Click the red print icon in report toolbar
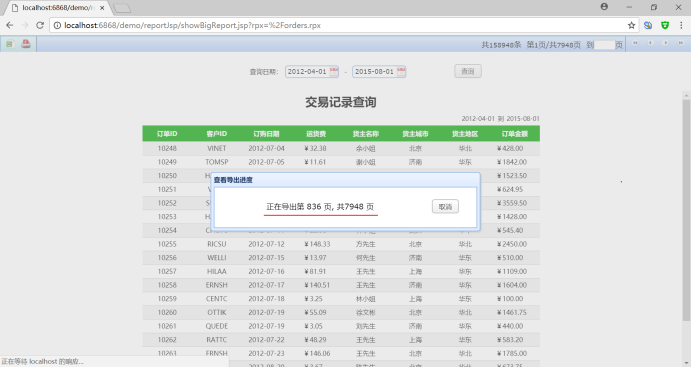 pyautogui.click(x=26, y=44)
